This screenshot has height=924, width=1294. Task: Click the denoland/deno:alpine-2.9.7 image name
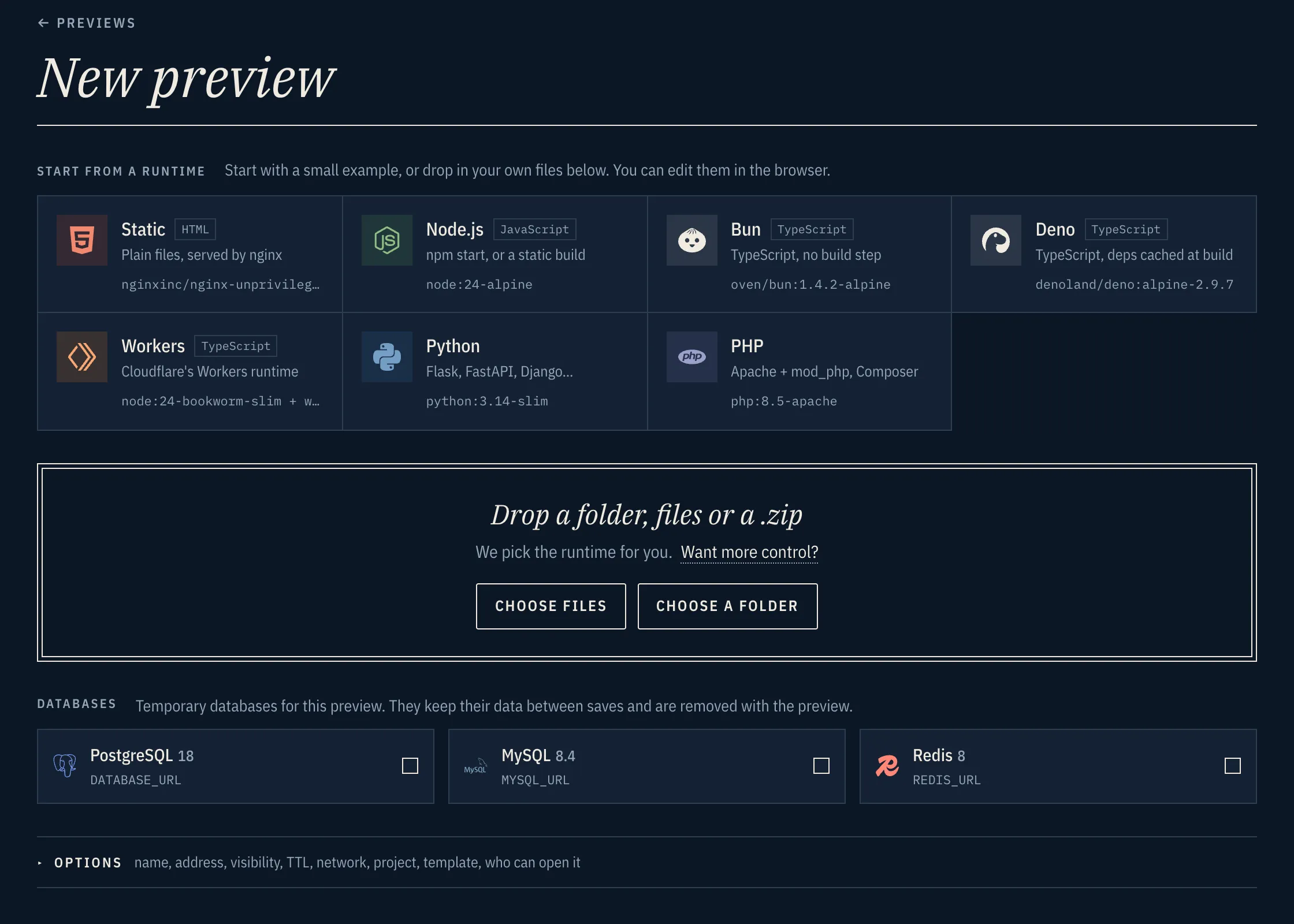point(1134,285)
